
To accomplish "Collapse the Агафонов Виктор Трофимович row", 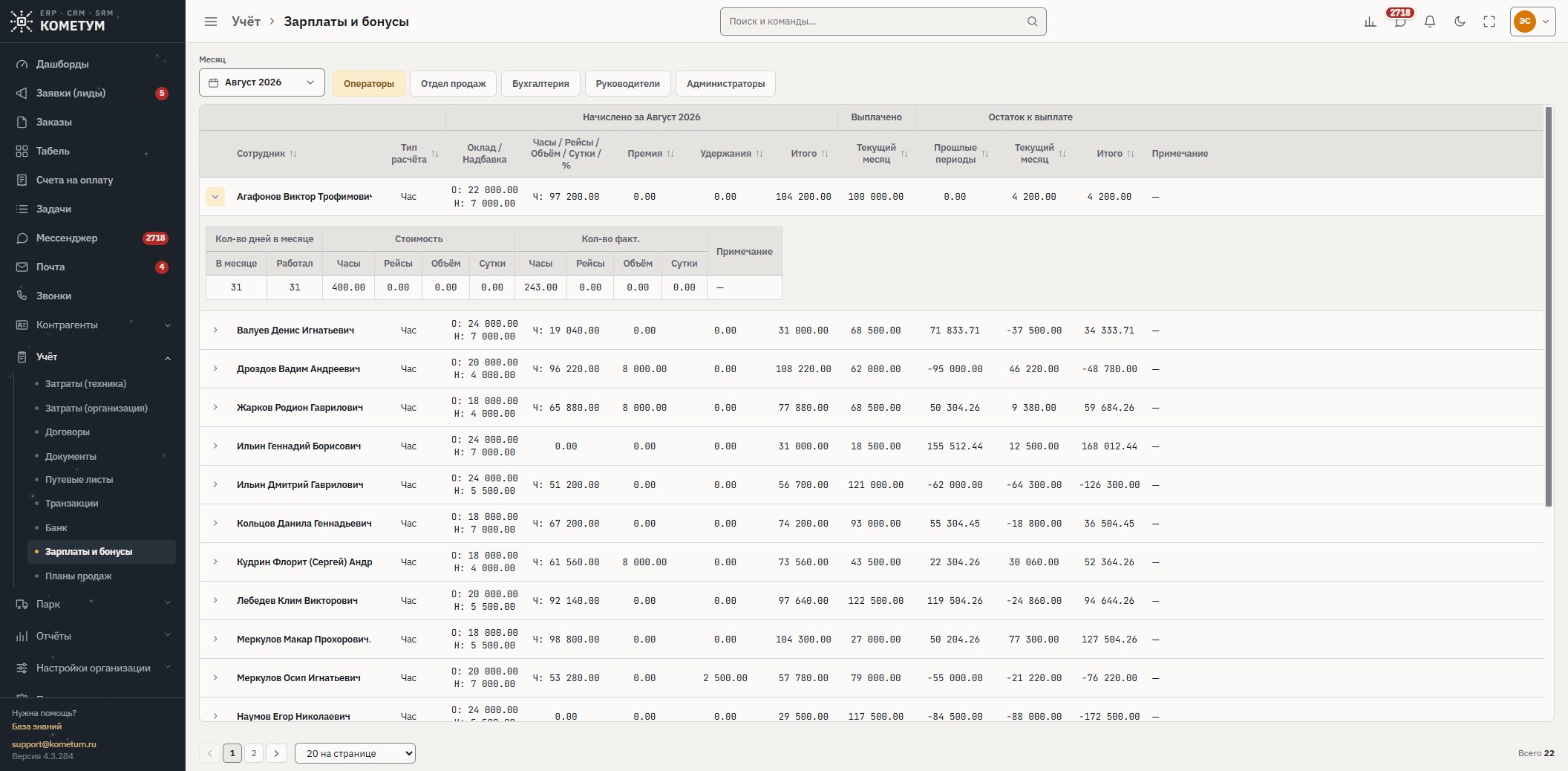I will (x=215, y=197).
